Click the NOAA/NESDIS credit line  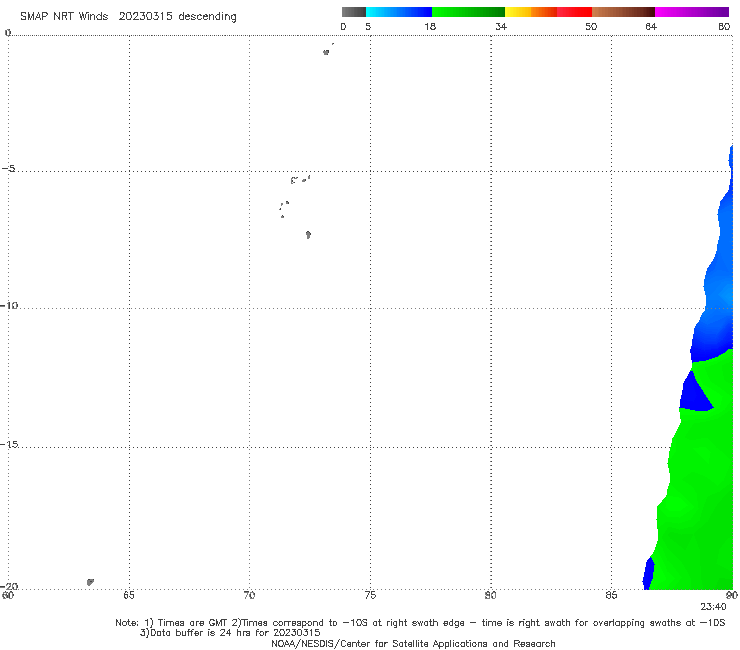(413, 644)
